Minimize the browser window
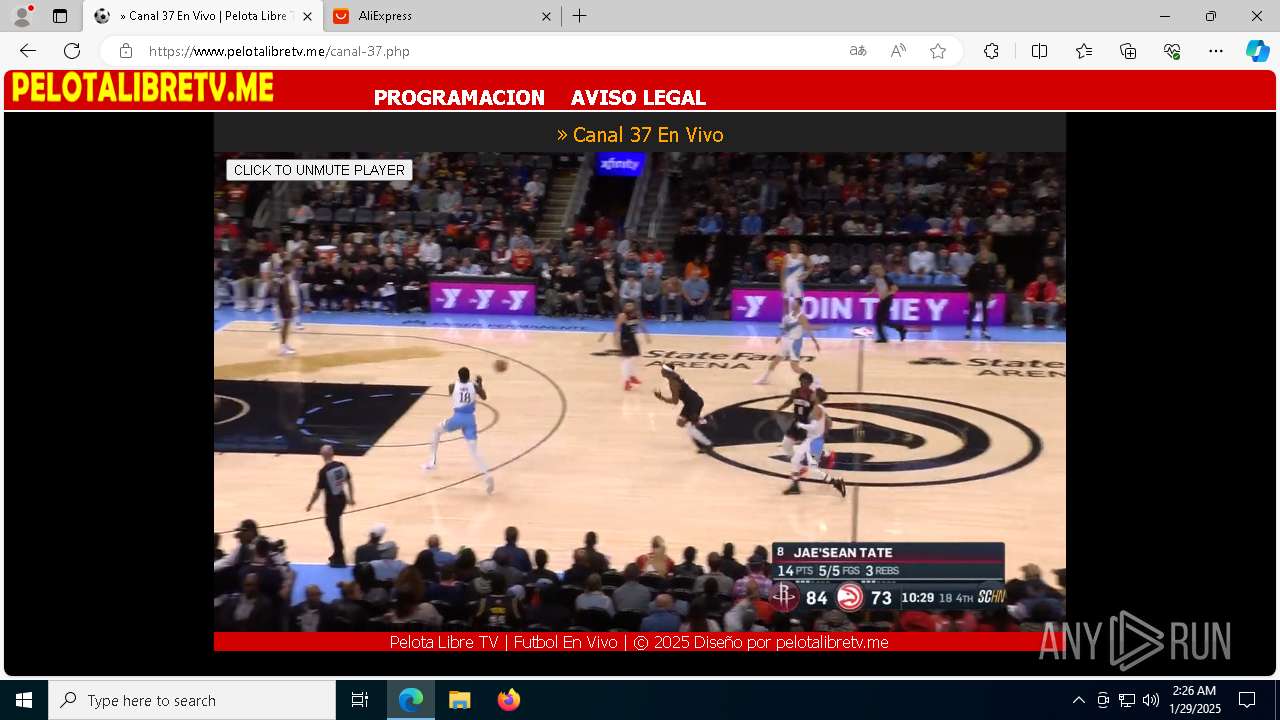Image resolution: width=1280 pixels, height=720 pixels. pos(1165,16)
